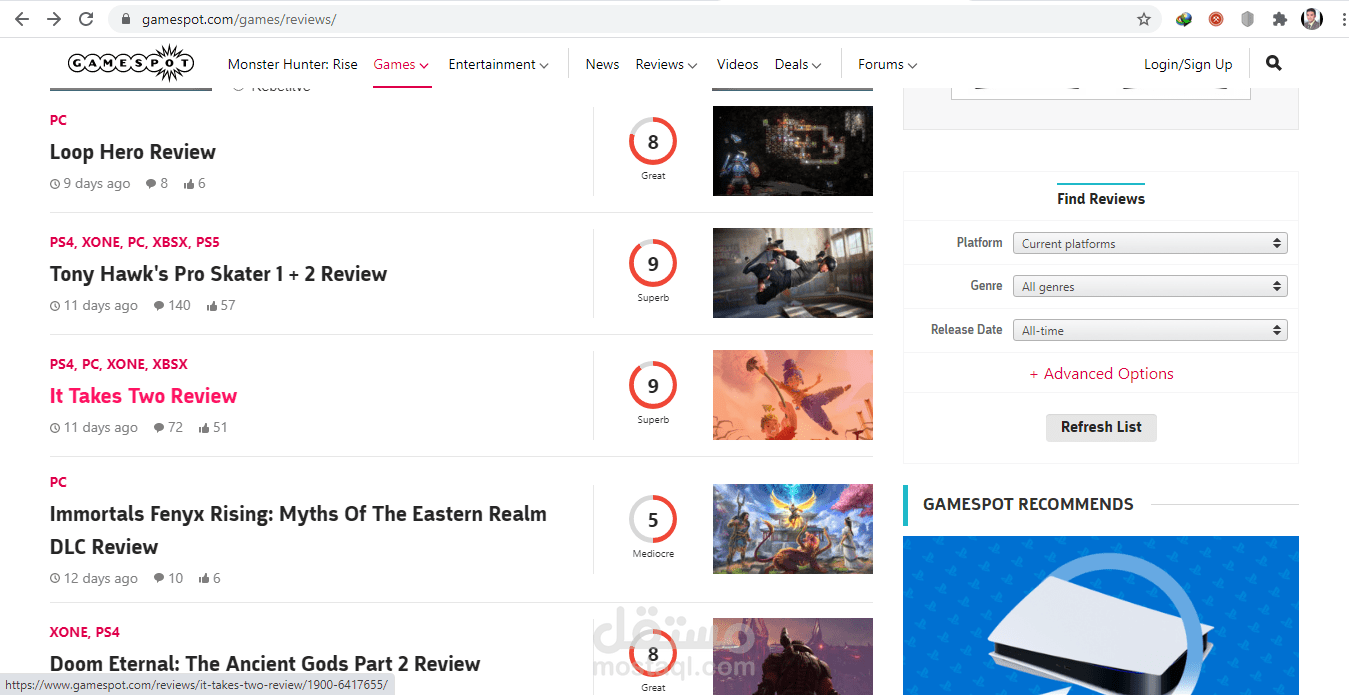Open Immortals Fenyx Rising DLC Review

298,530
